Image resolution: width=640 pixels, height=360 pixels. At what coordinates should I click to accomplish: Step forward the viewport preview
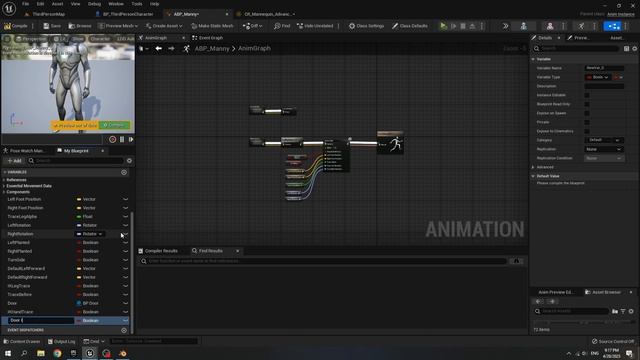pos(131,139)
